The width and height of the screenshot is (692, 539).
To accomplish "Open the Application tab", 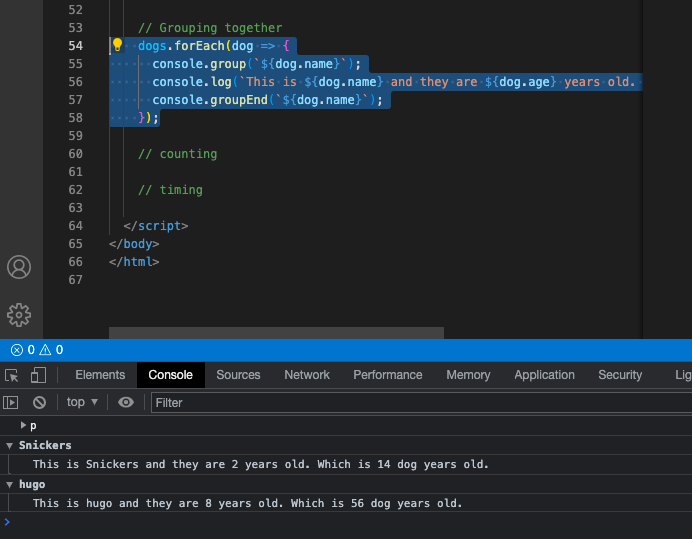I will tap(544, 375).
